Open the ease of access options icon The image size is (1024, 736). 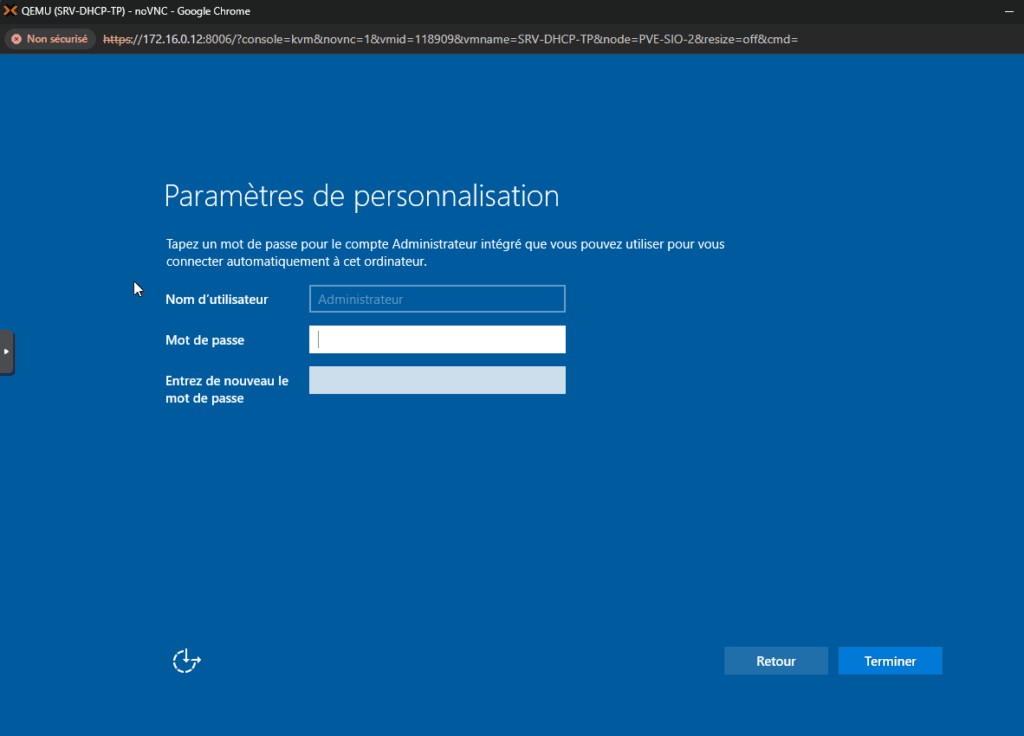pos(186,660)
